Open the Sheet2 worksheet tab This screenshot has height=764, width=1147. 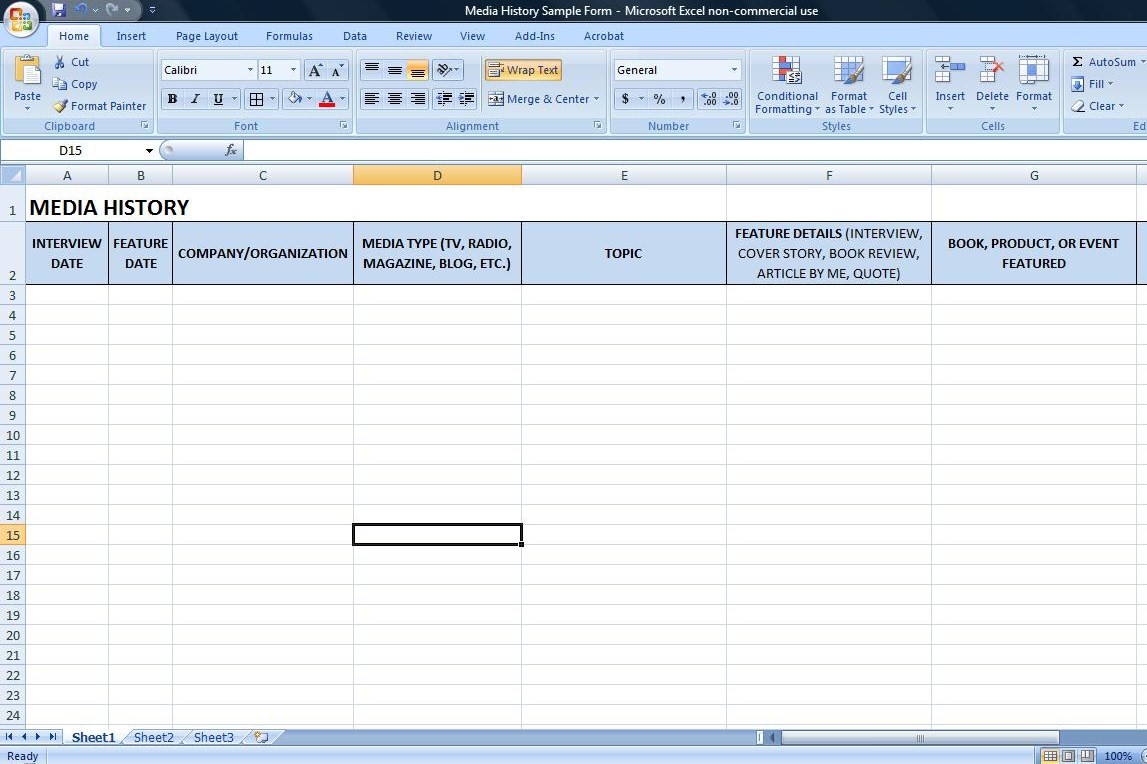click(154, 738)
